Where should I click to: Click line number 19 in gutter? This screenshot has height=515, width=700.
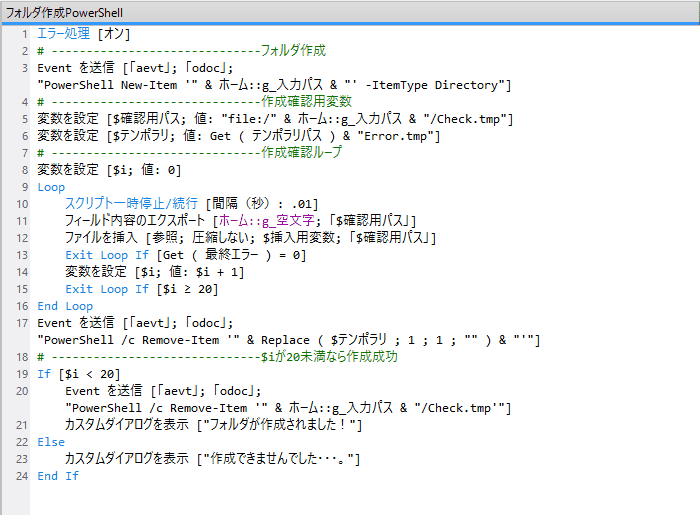(x=22, y=374)
